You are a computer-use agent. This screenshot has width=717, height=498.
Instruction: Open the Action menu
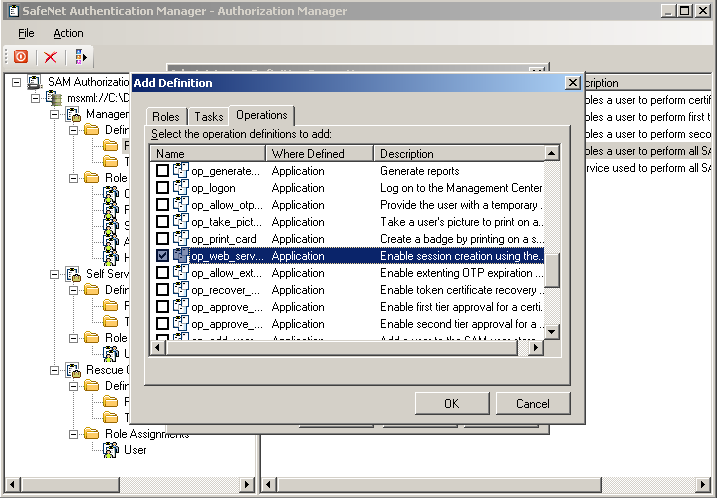pyautogui.click(x=68, y=33)
